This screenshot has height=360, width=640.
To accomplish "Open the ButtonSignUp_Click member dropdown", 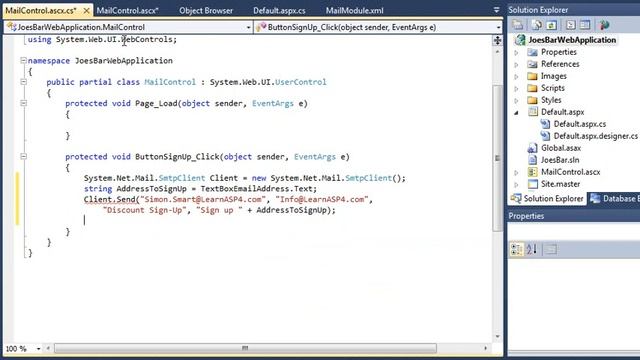I will click(x=498, y=27).
